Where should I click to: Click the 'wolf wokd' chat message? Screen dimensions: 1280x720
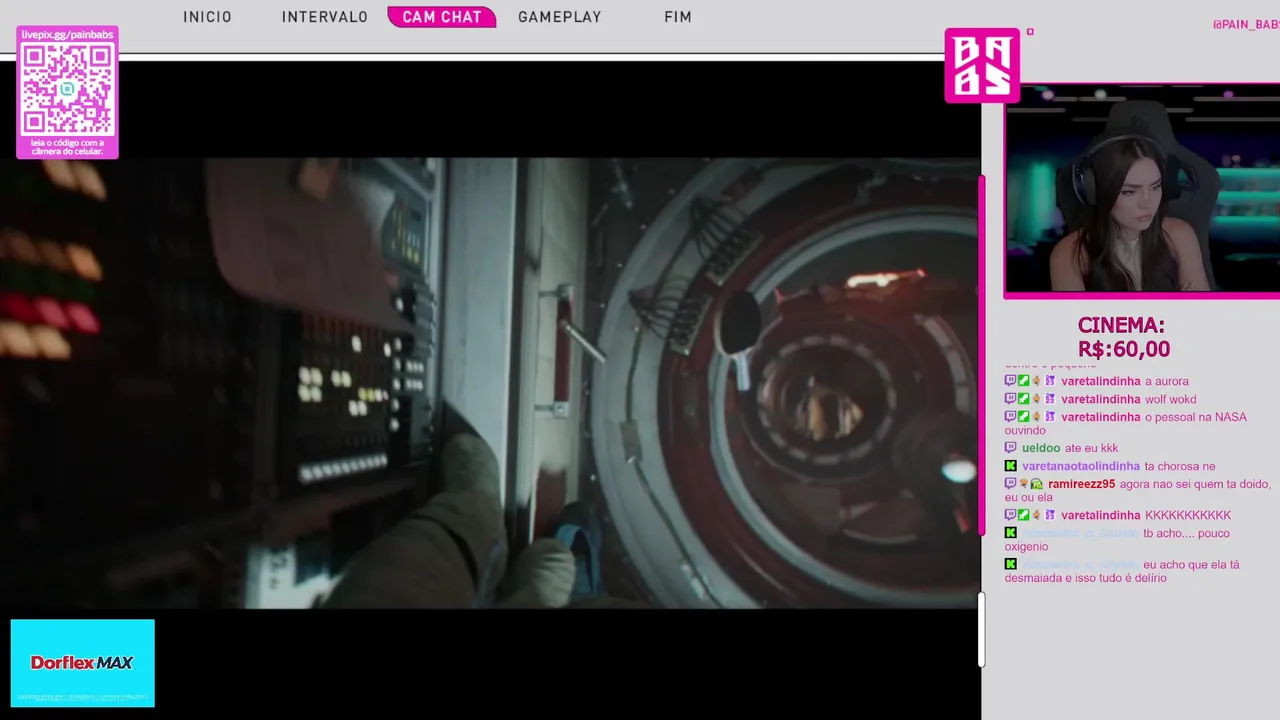pyautogui.click(x=1171, y=399)
